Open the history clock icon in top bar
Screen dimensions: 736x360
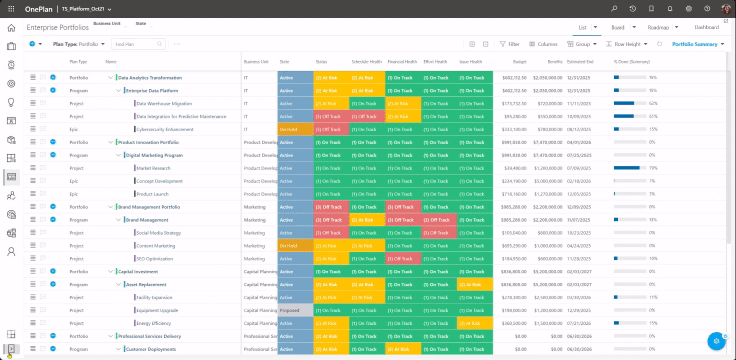(633, 9)
